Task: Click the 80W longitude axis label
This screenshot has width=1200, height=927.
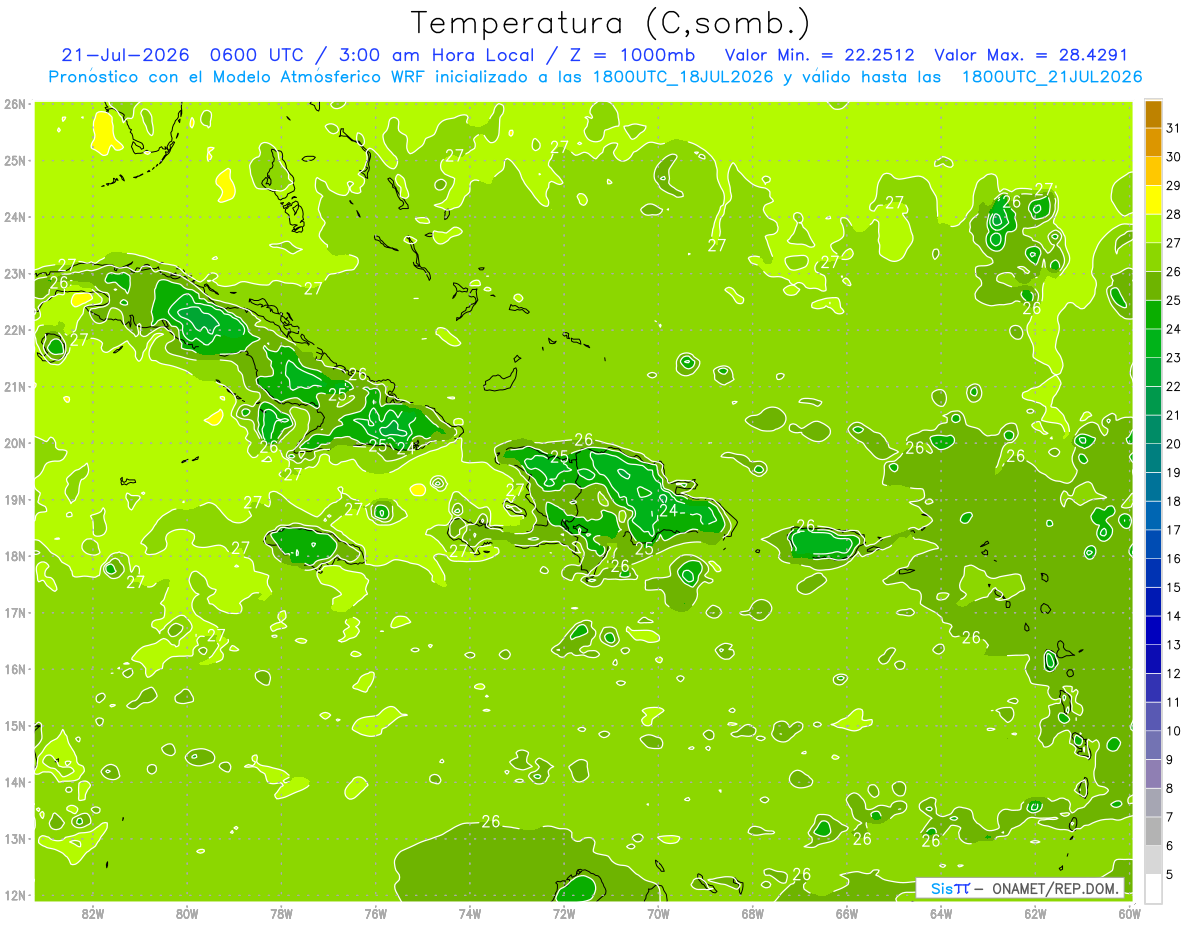Action: coord(187,913)
